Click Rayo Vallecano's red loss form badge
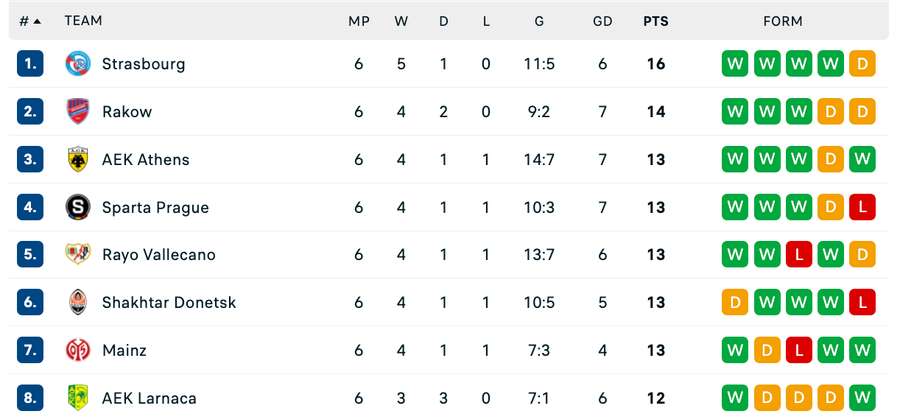The width and height of the screenshot is (900, 417). click(x=798, y=254)
